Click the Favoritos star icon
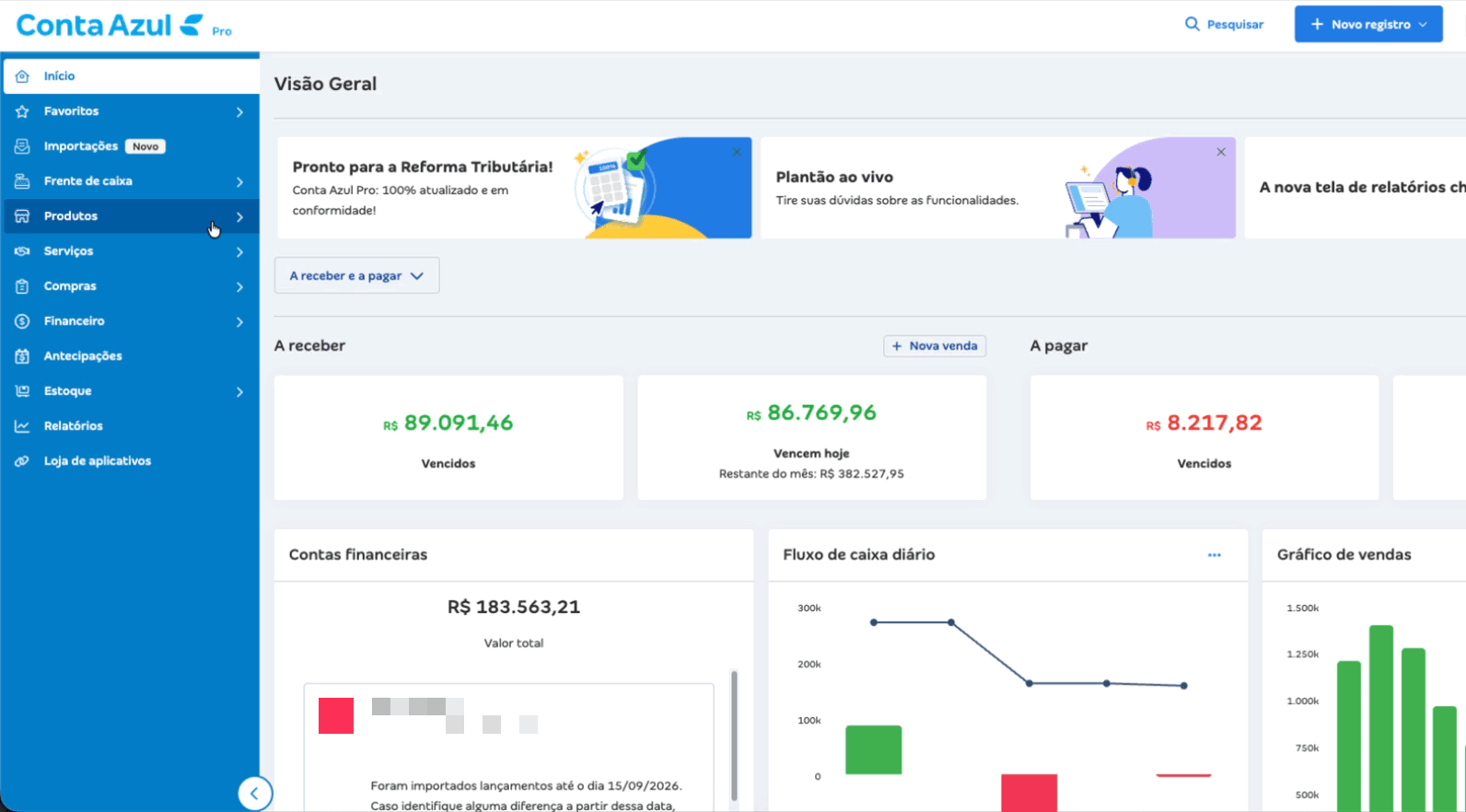 point(22,111)
